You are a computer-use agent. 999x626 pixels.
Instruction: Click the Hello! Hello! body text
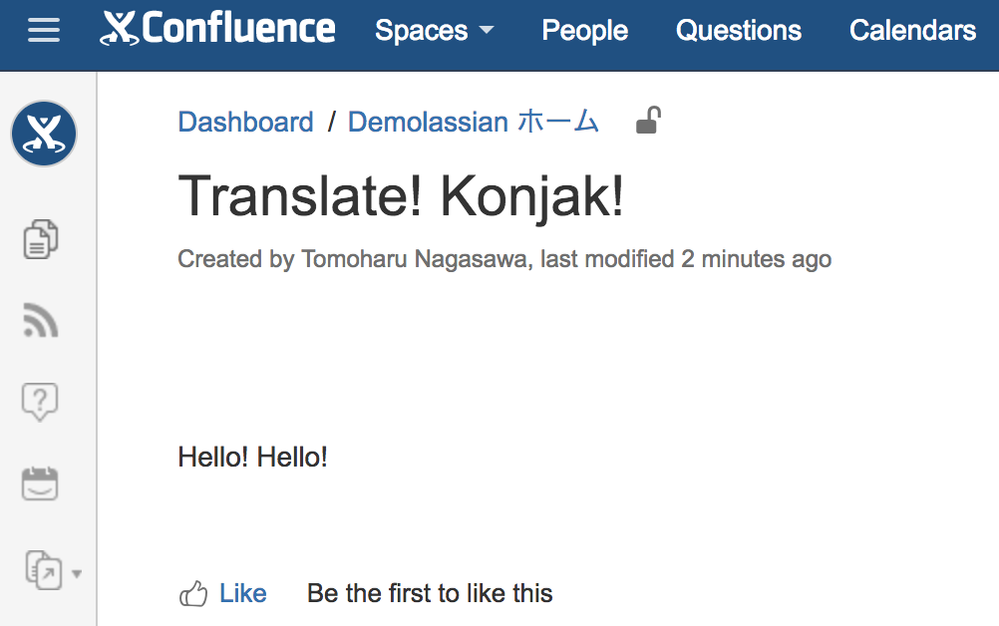pos(253,457)
